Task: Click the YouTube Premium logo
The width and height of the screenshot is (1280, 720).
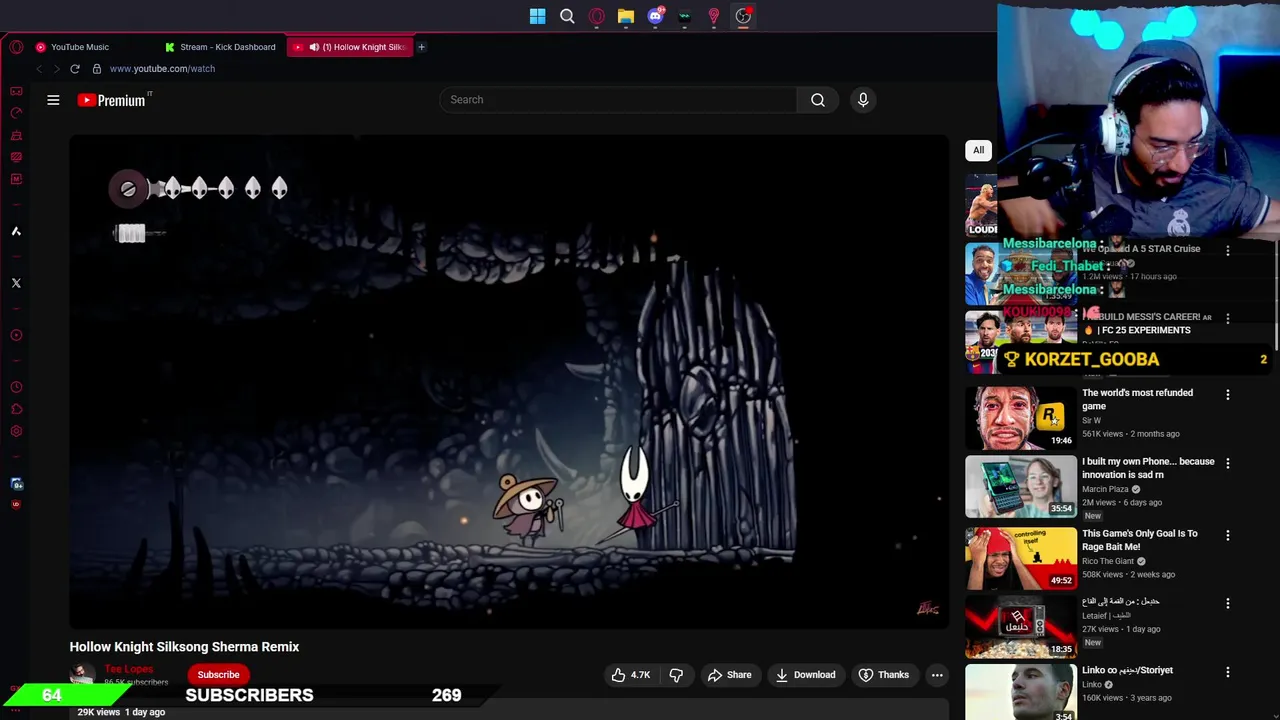Action: click(x=113, y=100)
